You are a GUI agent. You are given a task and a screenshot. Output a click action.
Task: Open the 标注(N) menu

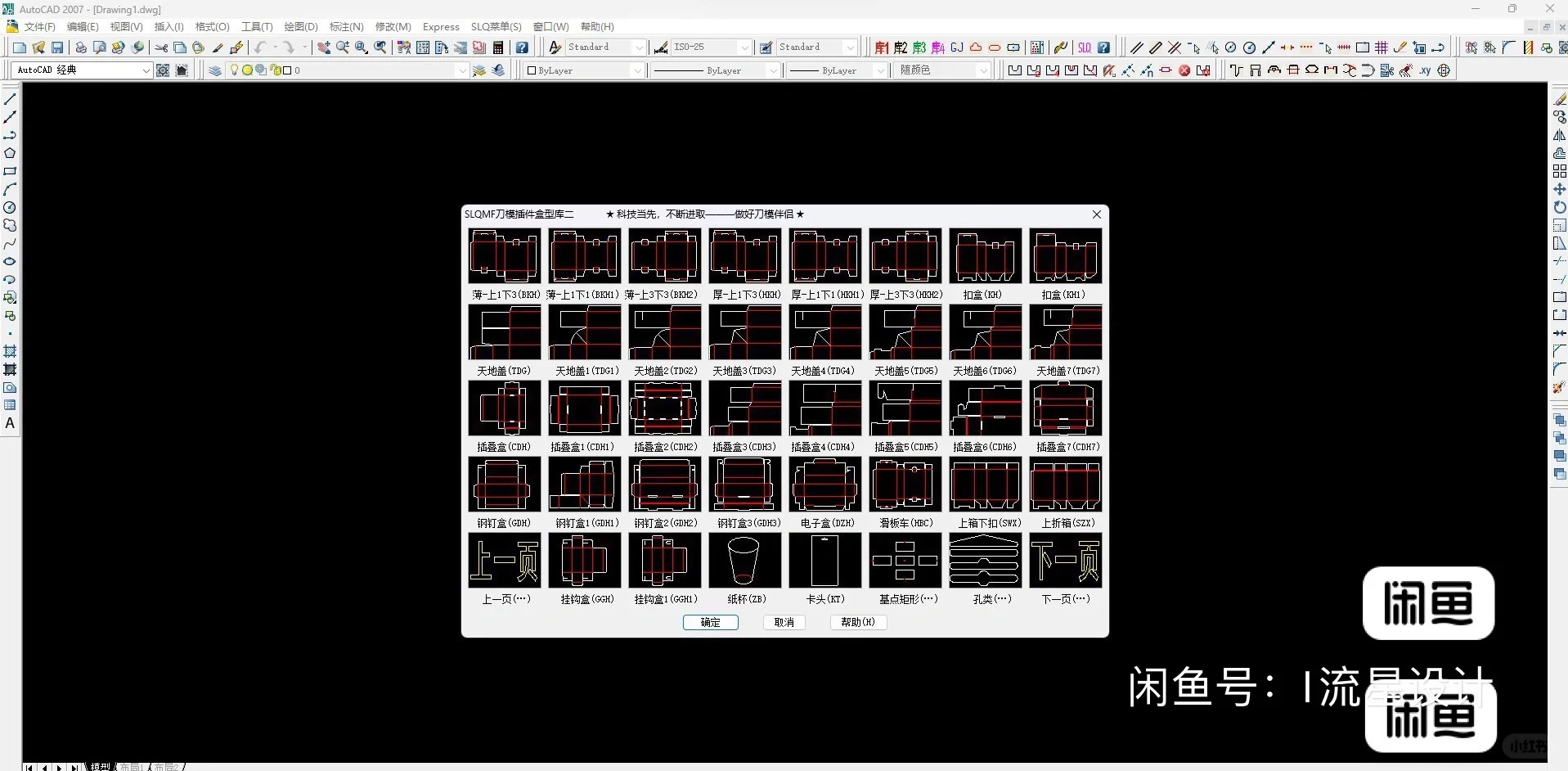coord(346,27)
